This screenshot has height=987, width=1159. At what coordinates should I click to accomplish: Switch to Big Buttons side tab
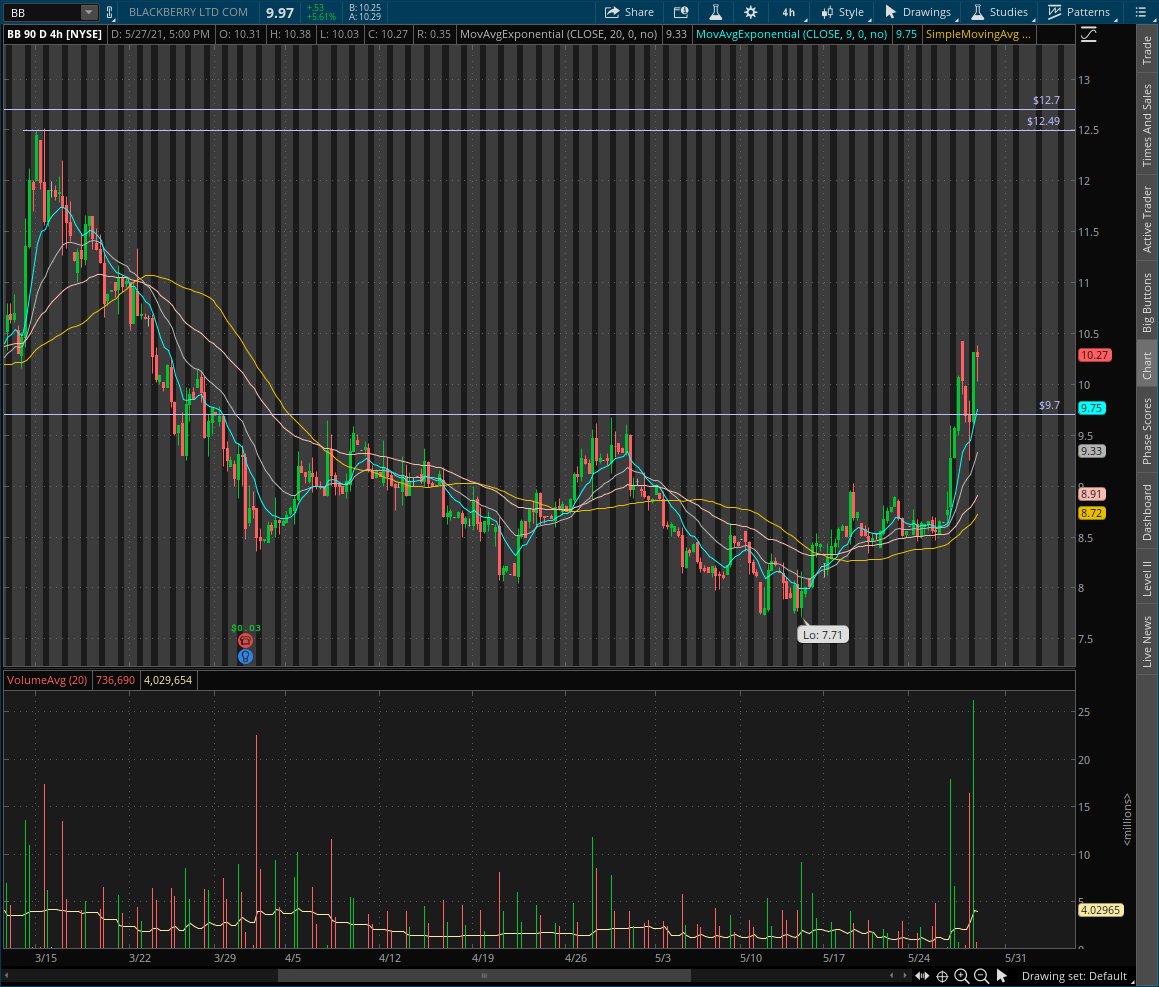tap(1146, 302)
